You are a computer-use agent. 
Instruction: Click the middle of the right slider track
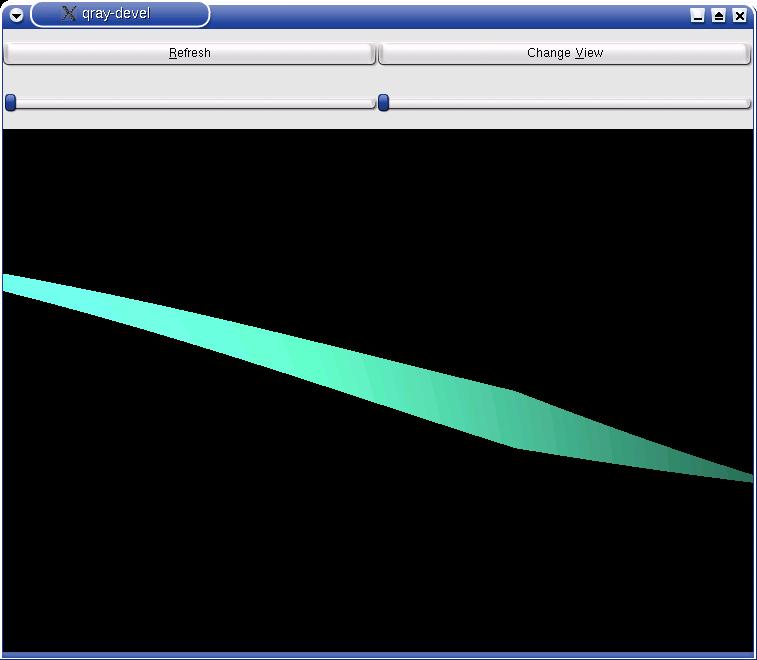coord(565,103)
